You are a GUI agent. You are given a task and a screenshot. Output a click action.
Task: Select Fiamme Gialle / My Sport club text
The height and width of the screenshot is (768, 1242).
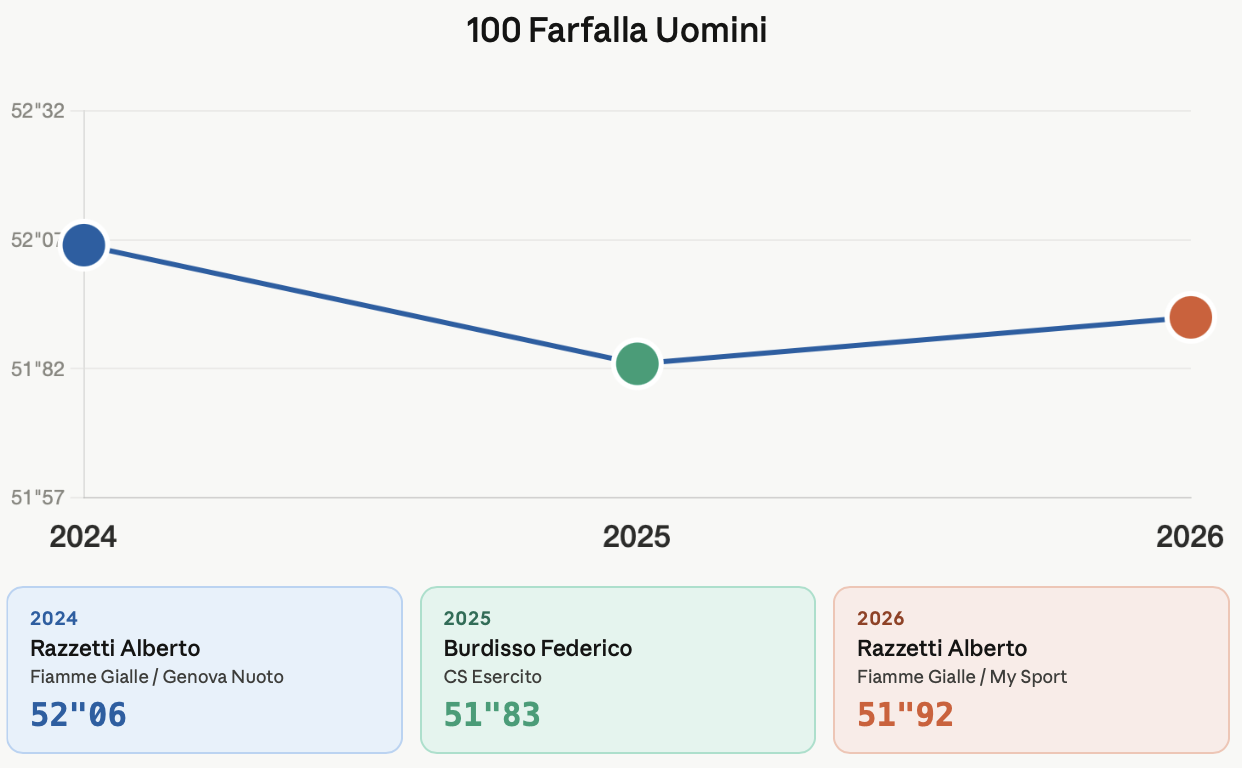pos(962,677)
